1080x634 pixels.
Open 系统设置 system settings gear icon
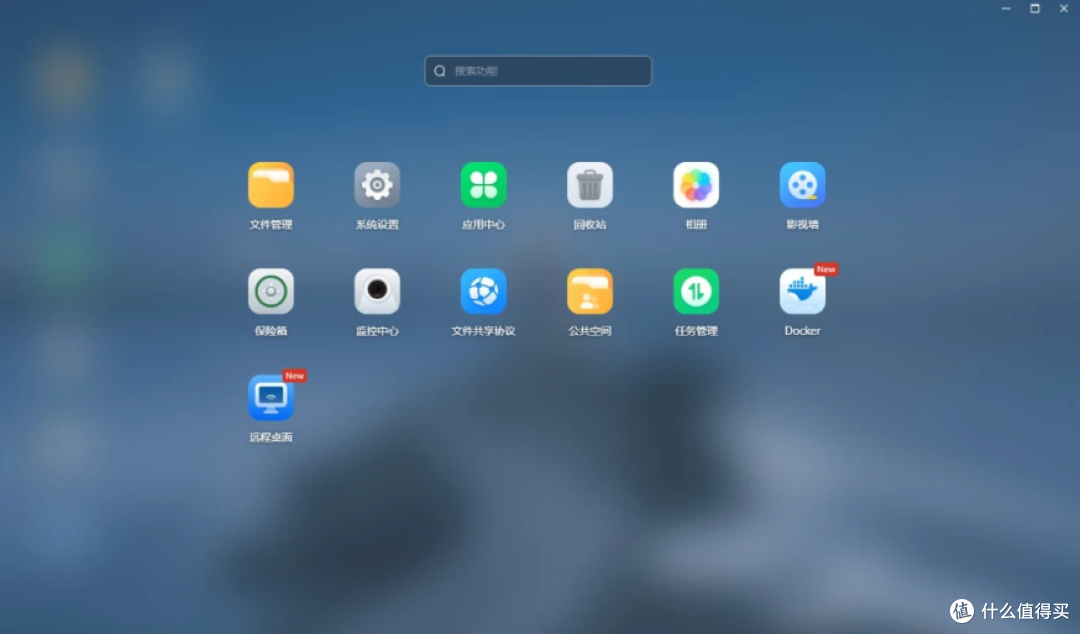[377, 185]
